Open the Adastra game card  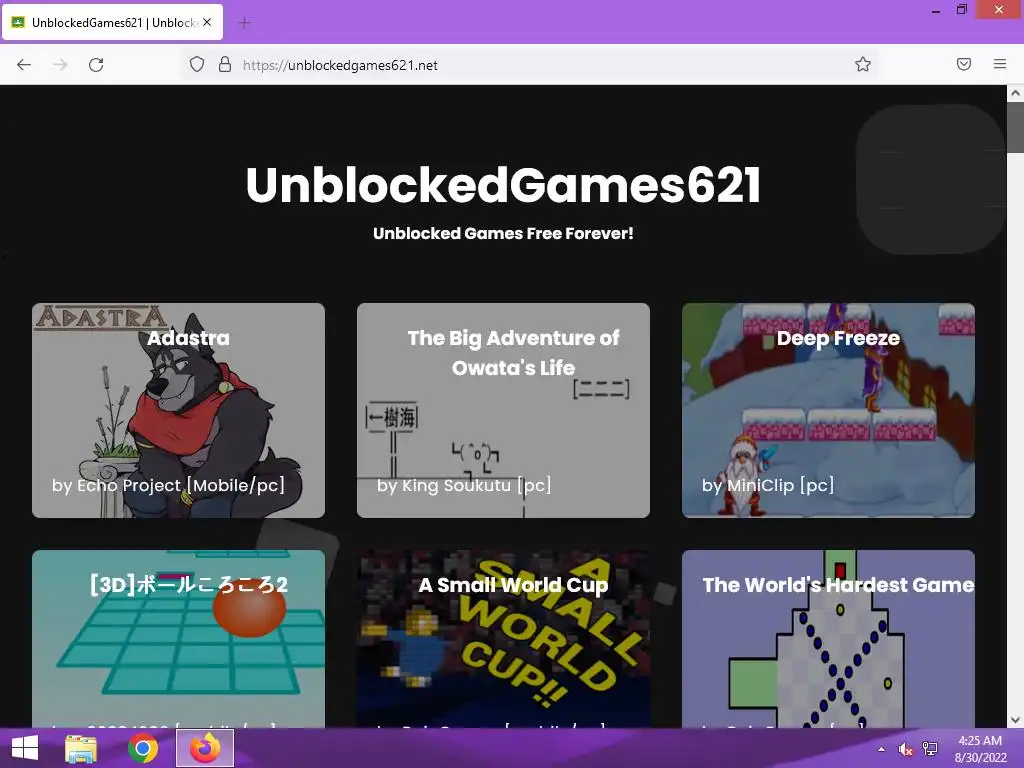pos(178,410)
